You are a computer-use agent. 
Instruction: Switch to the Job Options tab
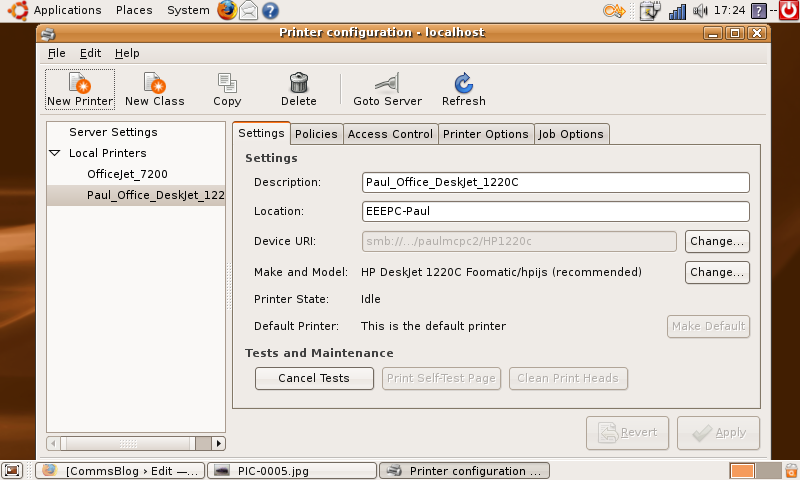coord(571,134)
